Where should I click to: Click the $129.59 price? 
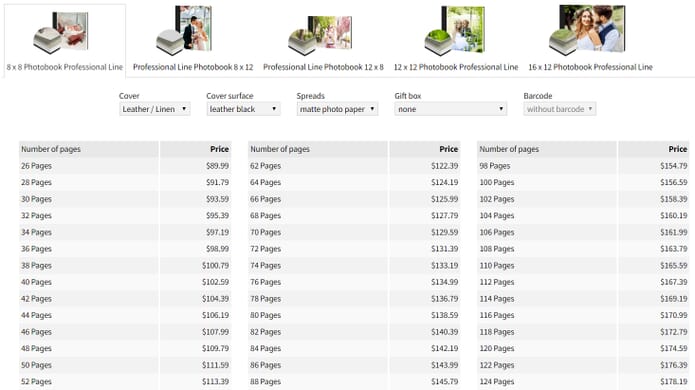click(x=445, y=232)
